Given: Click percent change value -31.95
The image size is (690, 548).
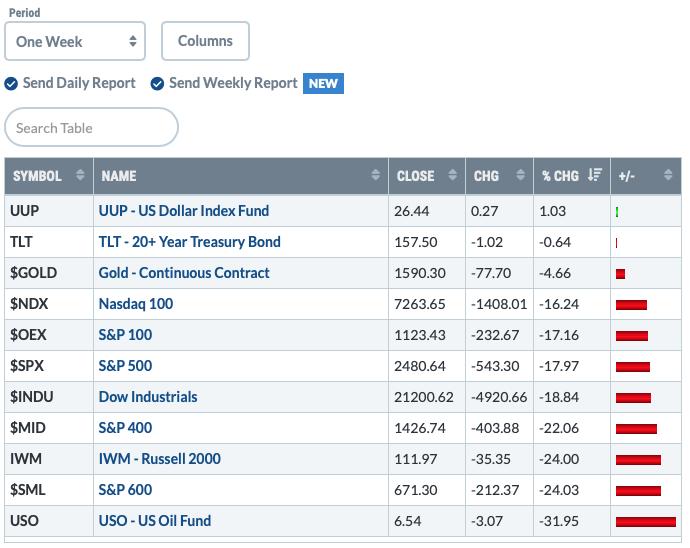Looking at the screenshot, I should pos(559,521).
